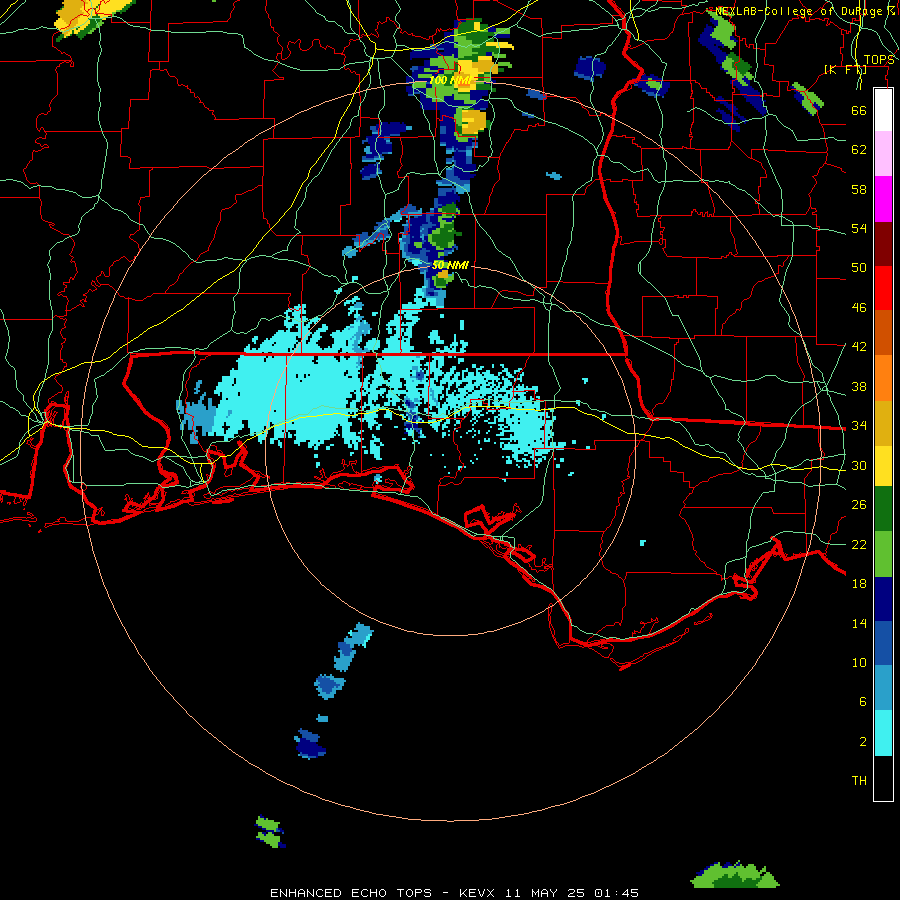The height and width of the screenshot is (900, 900).
Task: Click the "11 MAY 25" date in the caption
Action: 545,893
